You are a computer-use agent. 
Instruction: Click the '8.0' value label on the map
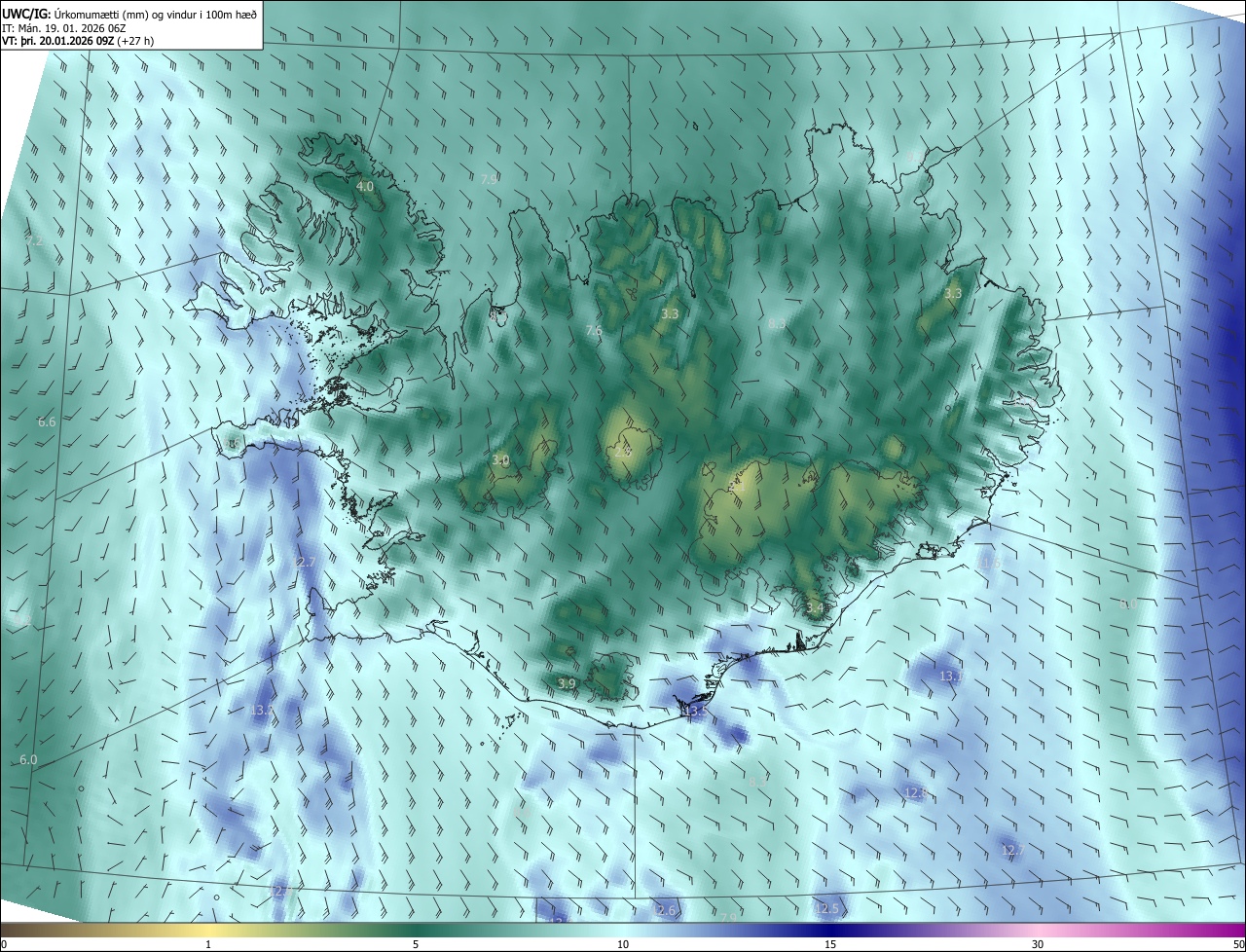pos(1127,604)
